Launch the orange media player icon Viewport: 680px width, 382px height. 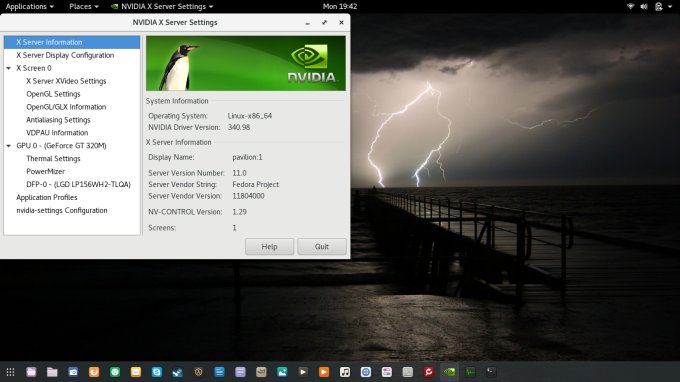tap(324, 372)
